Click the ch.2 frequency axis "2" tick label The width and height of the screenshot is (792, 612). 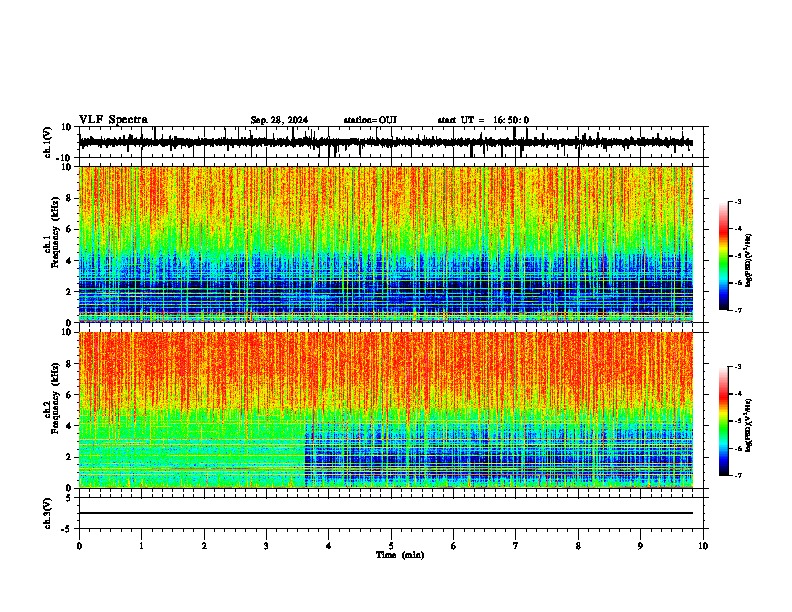pos(70,457)
